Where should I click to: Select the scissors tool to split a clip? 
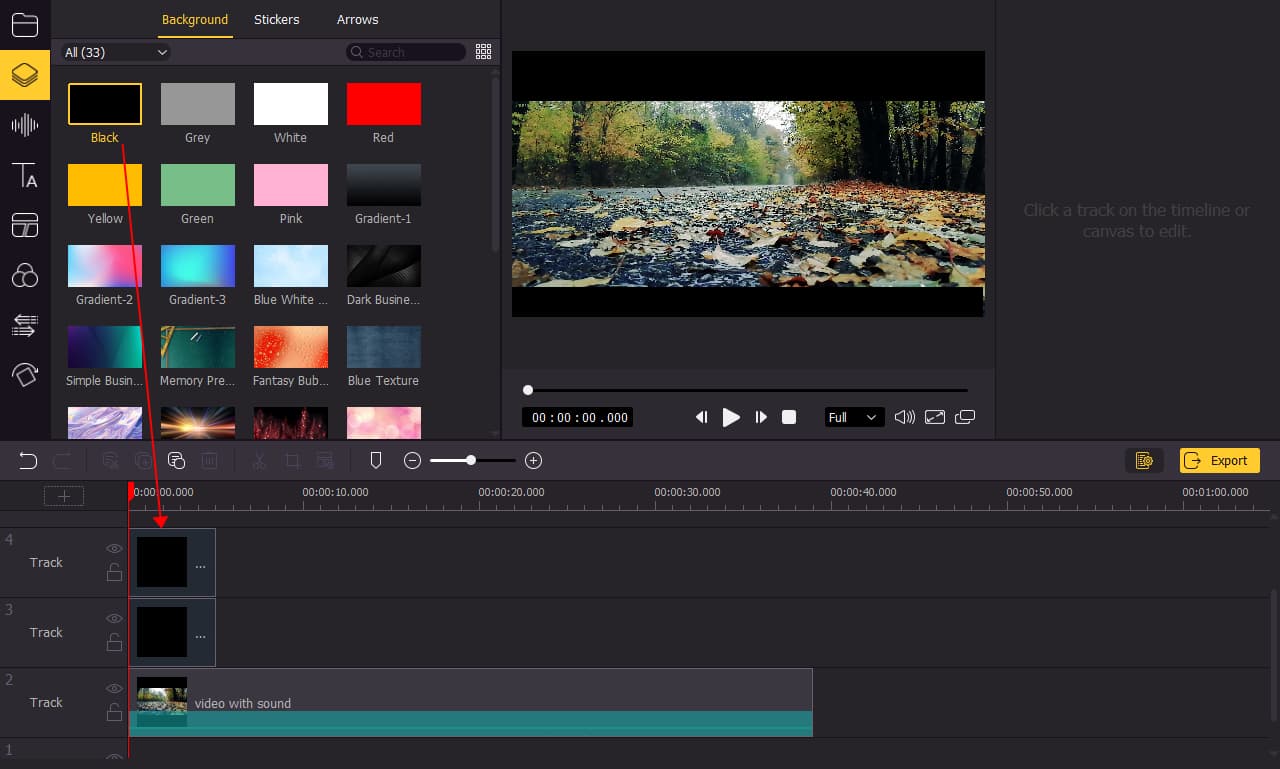[x=259, y=460]
